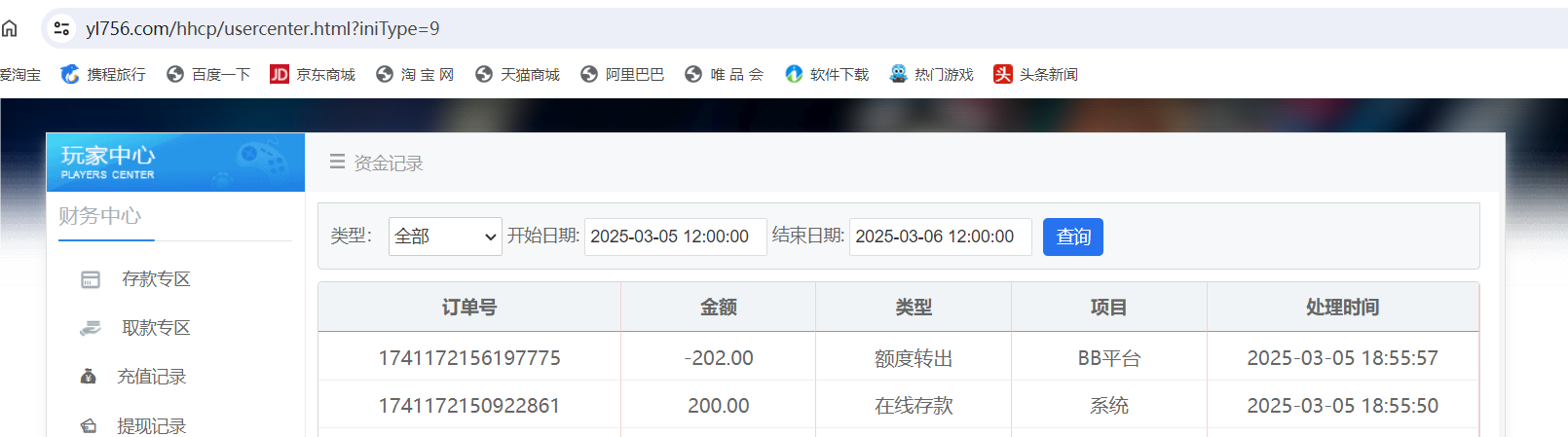The width and height of the screenshot is (1568, 437).
Task: Select the 财务中心 tab heading
Action: click(100, 215)
